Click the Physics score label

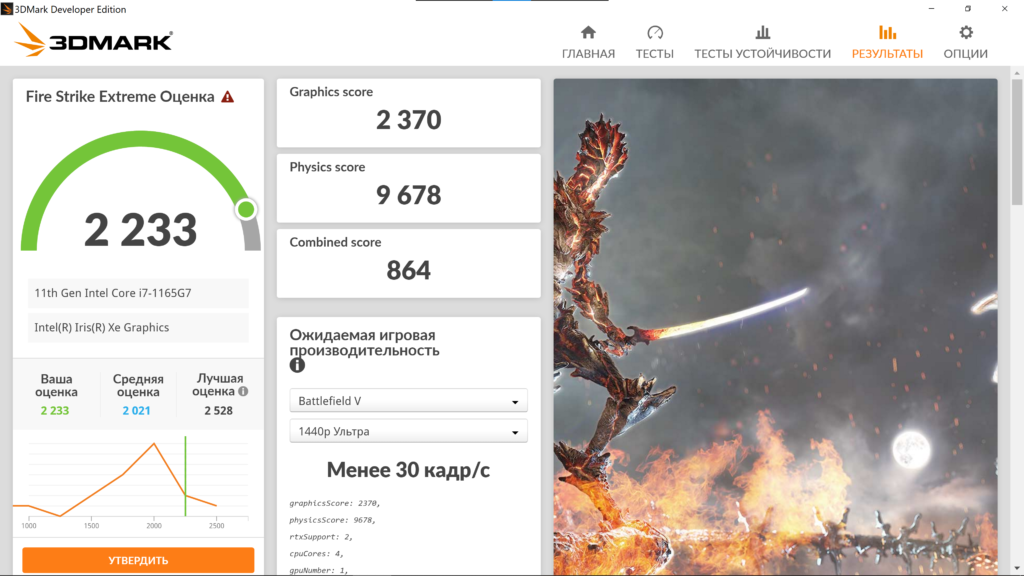pyautogui.click(x=327, y=167)
